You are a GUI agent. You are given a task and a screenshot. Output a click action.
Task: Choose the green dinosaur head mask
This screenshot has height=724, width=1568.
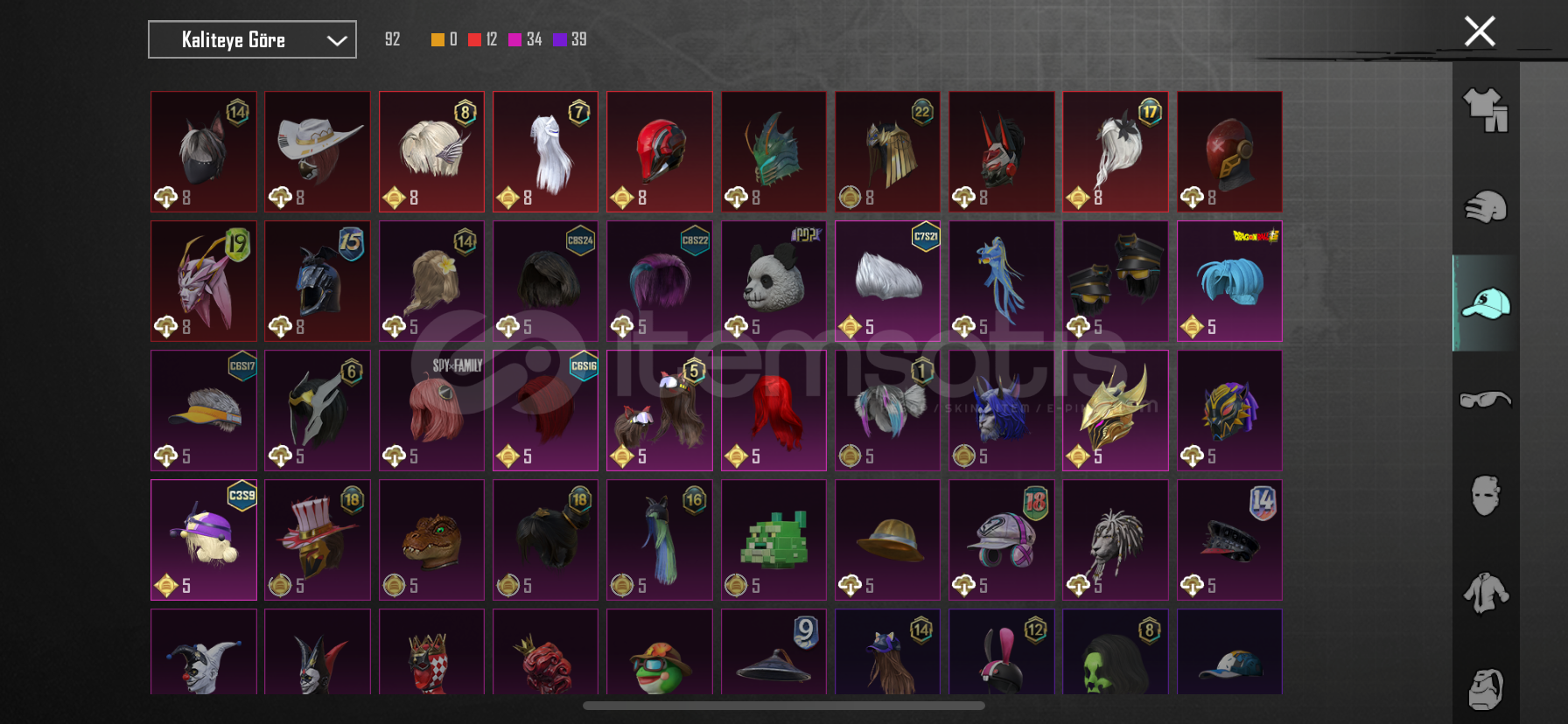pyautogui.click(x=431, y=540)
